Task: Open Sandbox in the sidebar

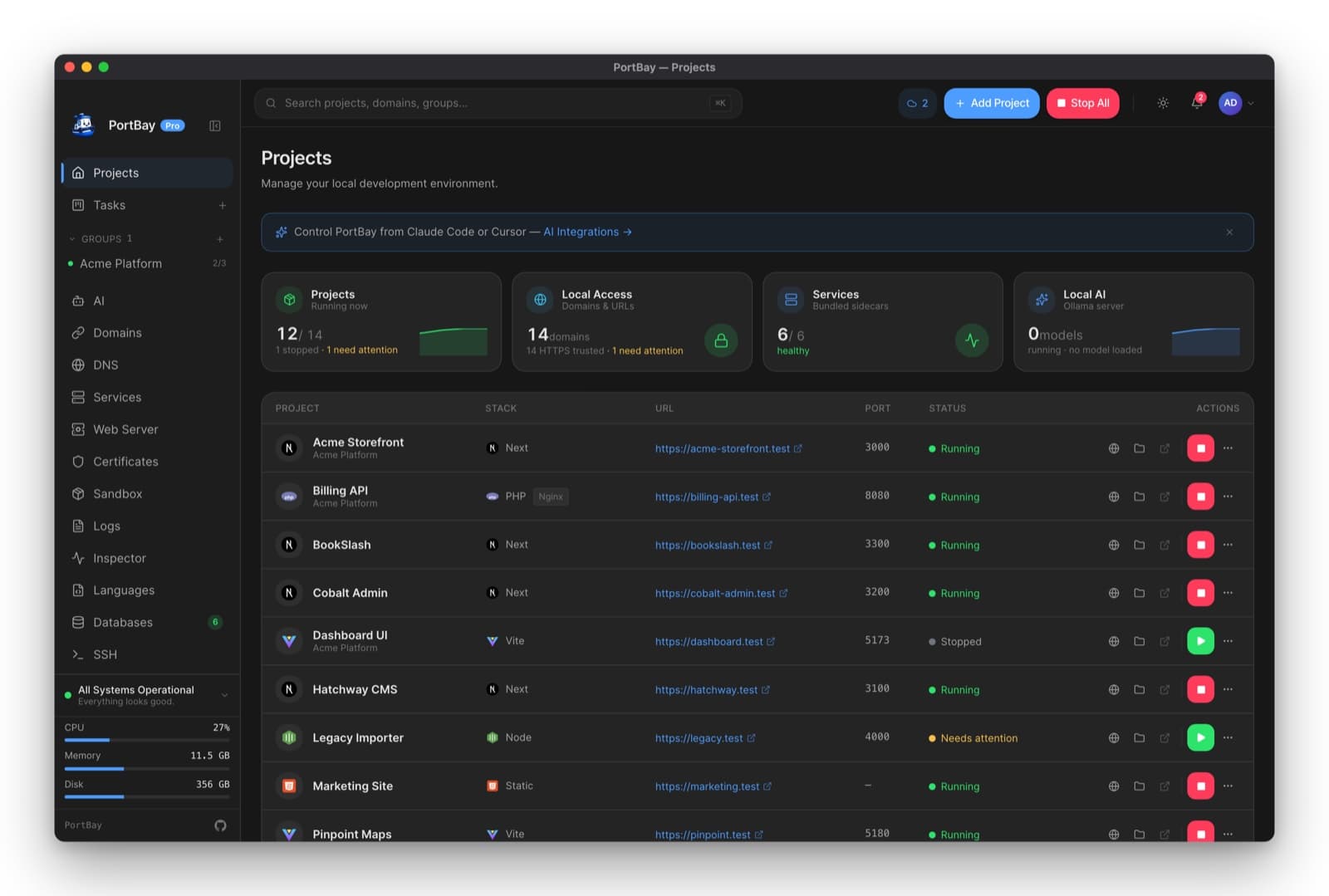Action: point(147,494)
